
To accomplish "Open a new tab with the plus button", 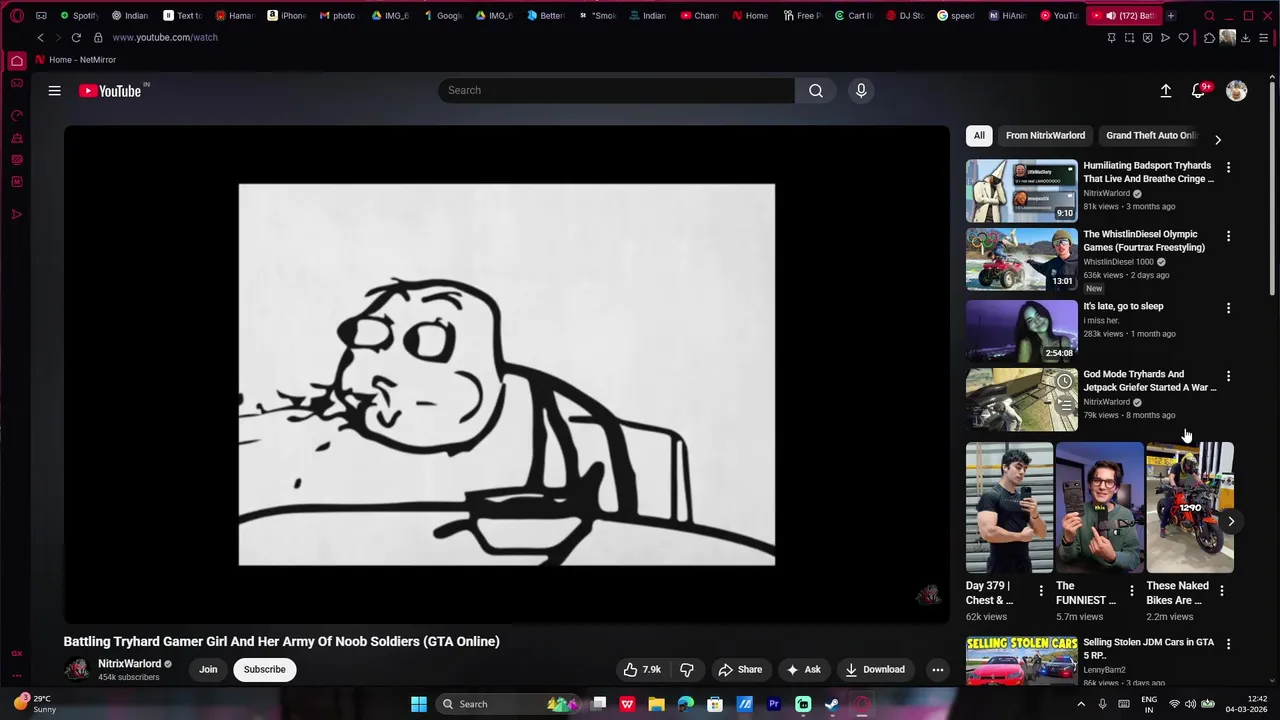I will (x=1171, y=16).
